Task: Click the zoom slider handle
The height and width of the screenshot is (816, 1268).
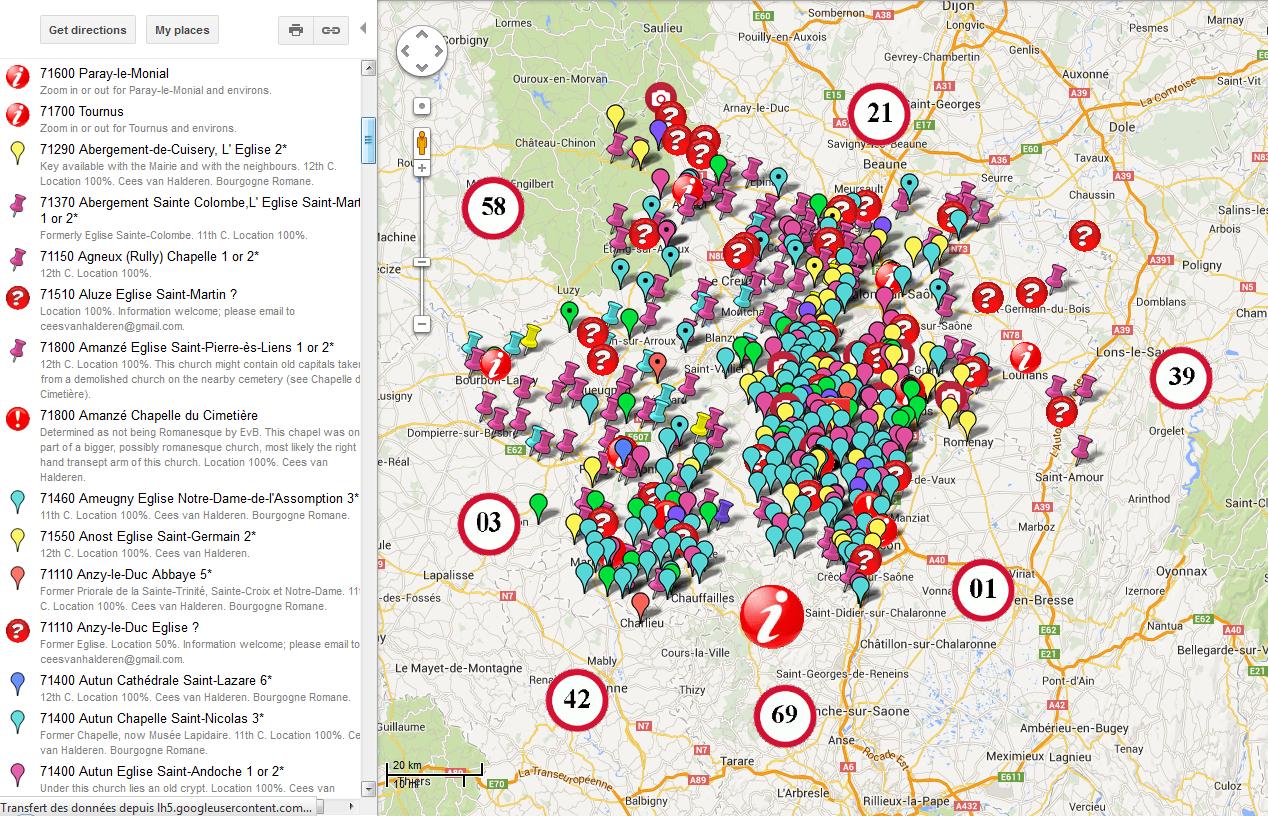Action: pos(422,262)
